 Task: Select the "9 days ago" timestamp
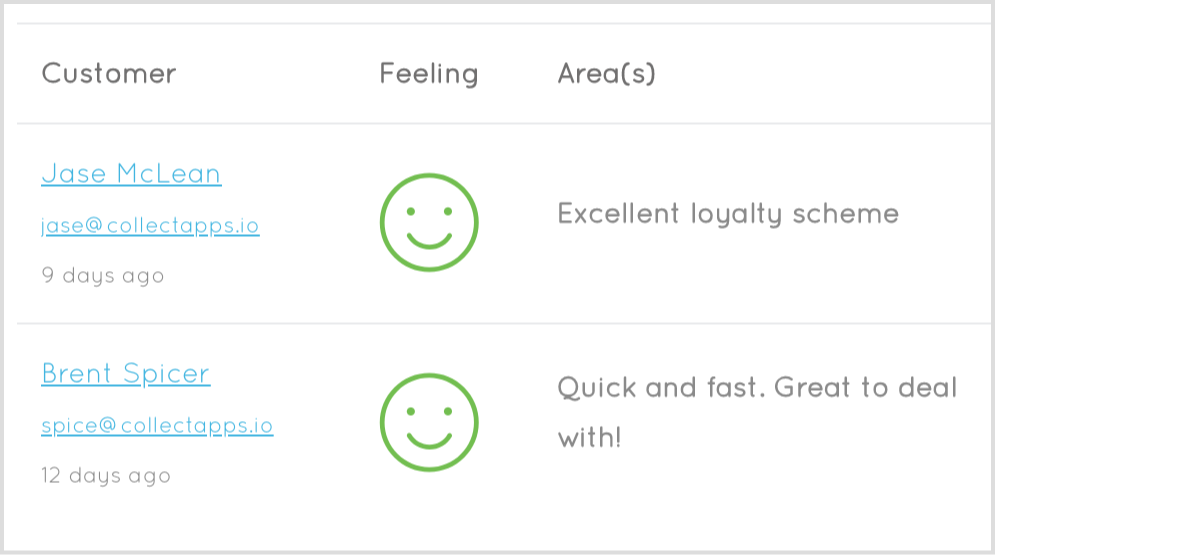(103, 275)
